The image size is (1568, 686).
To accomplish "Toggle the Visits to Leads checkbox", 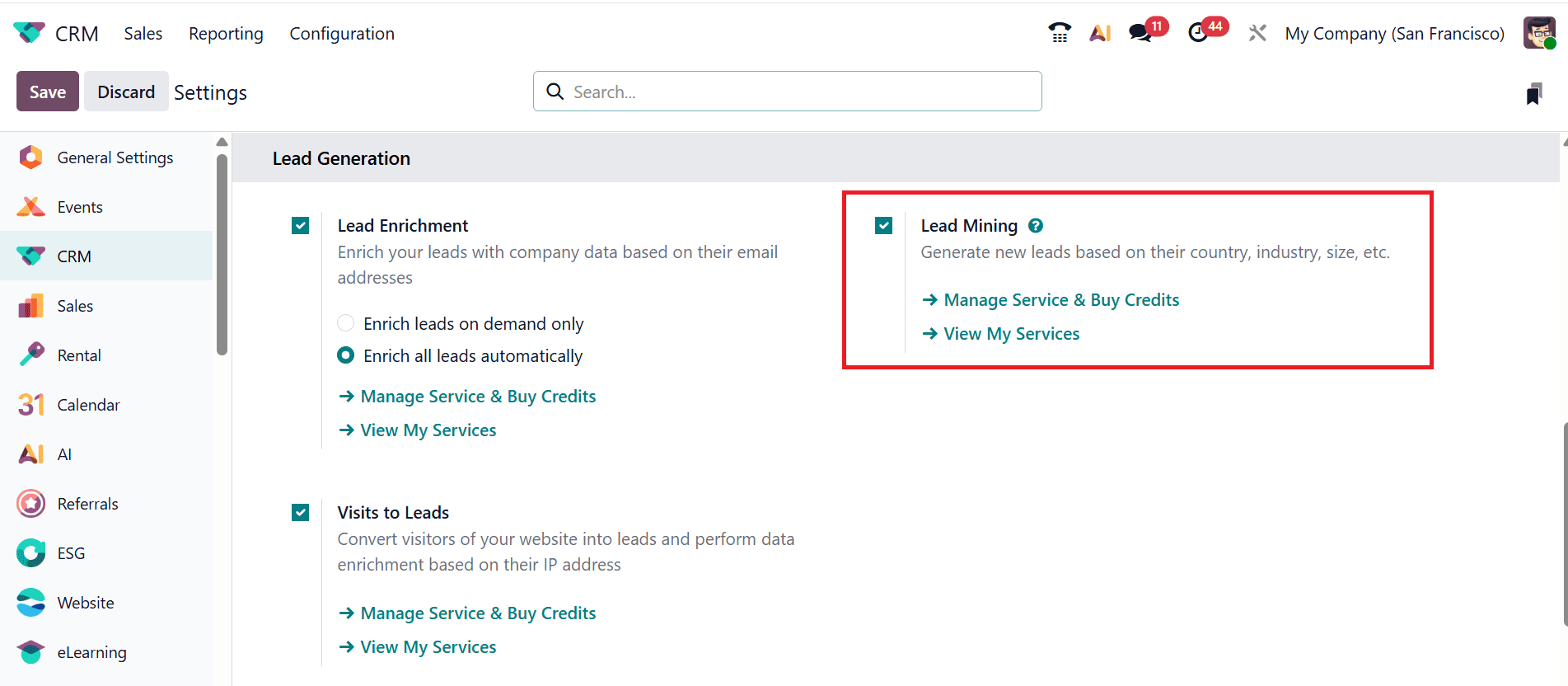I will point(301,513).
